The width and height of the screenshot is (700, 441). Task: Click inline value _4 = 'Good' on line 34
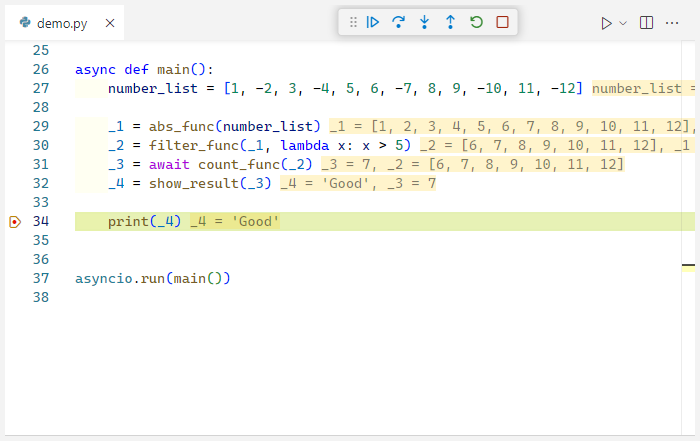click(235, 222)
